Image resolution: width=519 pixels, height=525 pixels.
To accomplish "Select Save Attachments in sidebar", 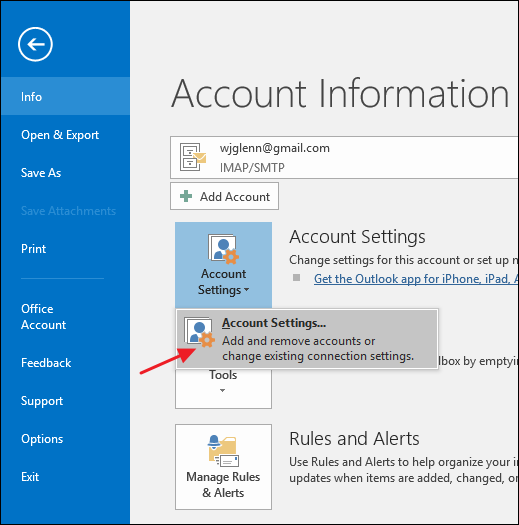I will click(65, 211).
